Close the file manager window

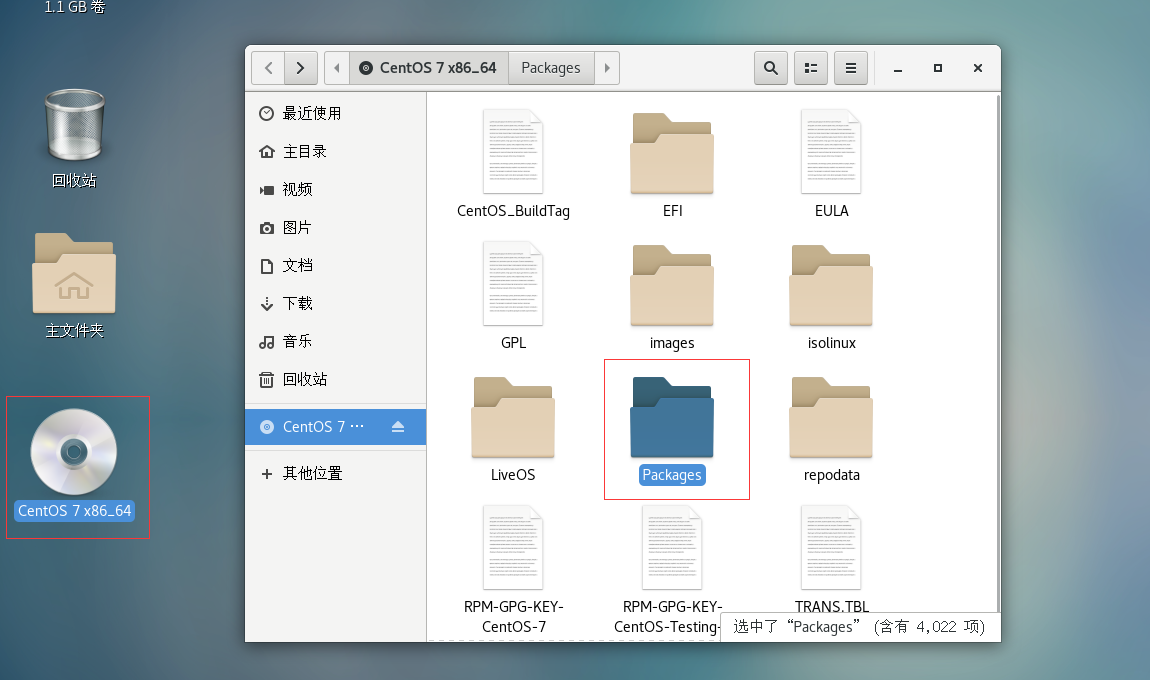978,68
